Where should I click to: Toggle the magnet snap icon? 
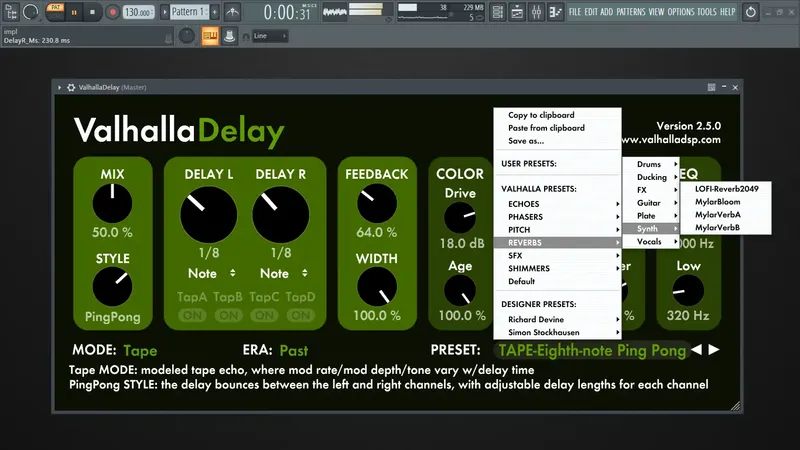tap(246, 36)
